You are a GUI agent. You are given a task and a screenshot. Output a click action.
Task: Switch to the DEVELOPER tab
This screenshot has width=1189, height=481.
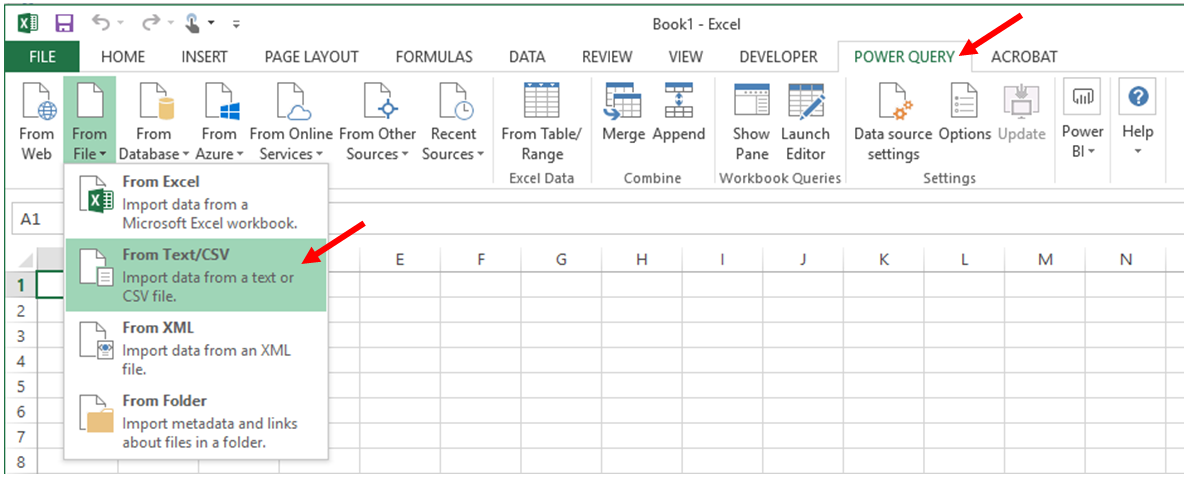778,57
